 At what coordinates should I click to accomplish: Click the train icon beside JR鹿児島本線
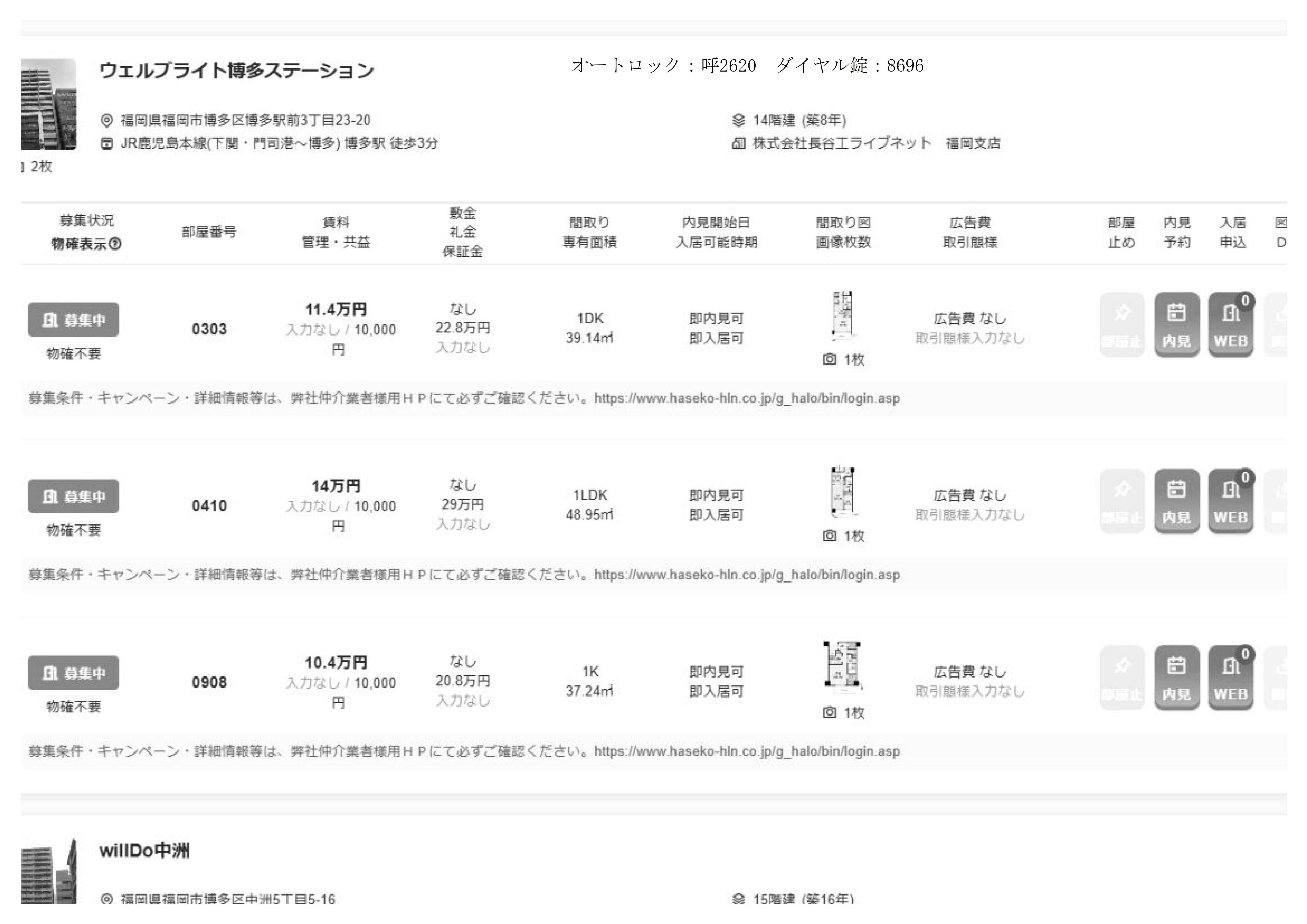click(x=106, y=143)
